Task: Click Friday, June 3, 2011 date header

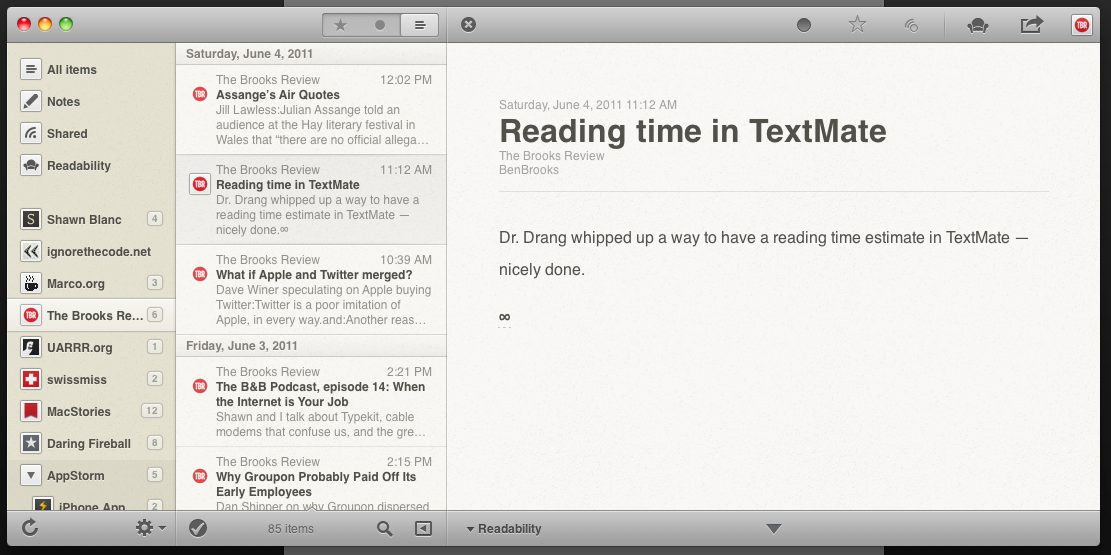Action: pyautogui.click(x=242, y=346)
